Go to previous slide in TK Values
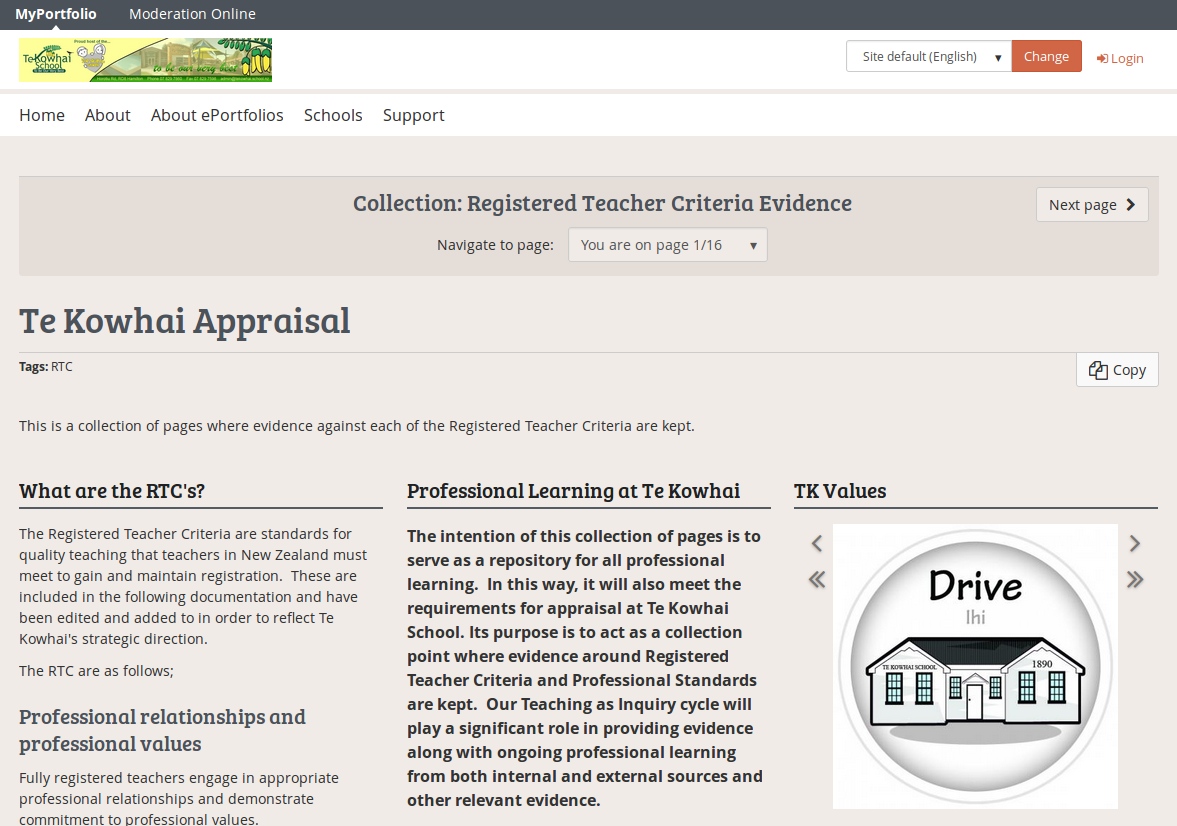Viewport: 1177px width, 826px height. pyautogui.click(x=817, y=544)
